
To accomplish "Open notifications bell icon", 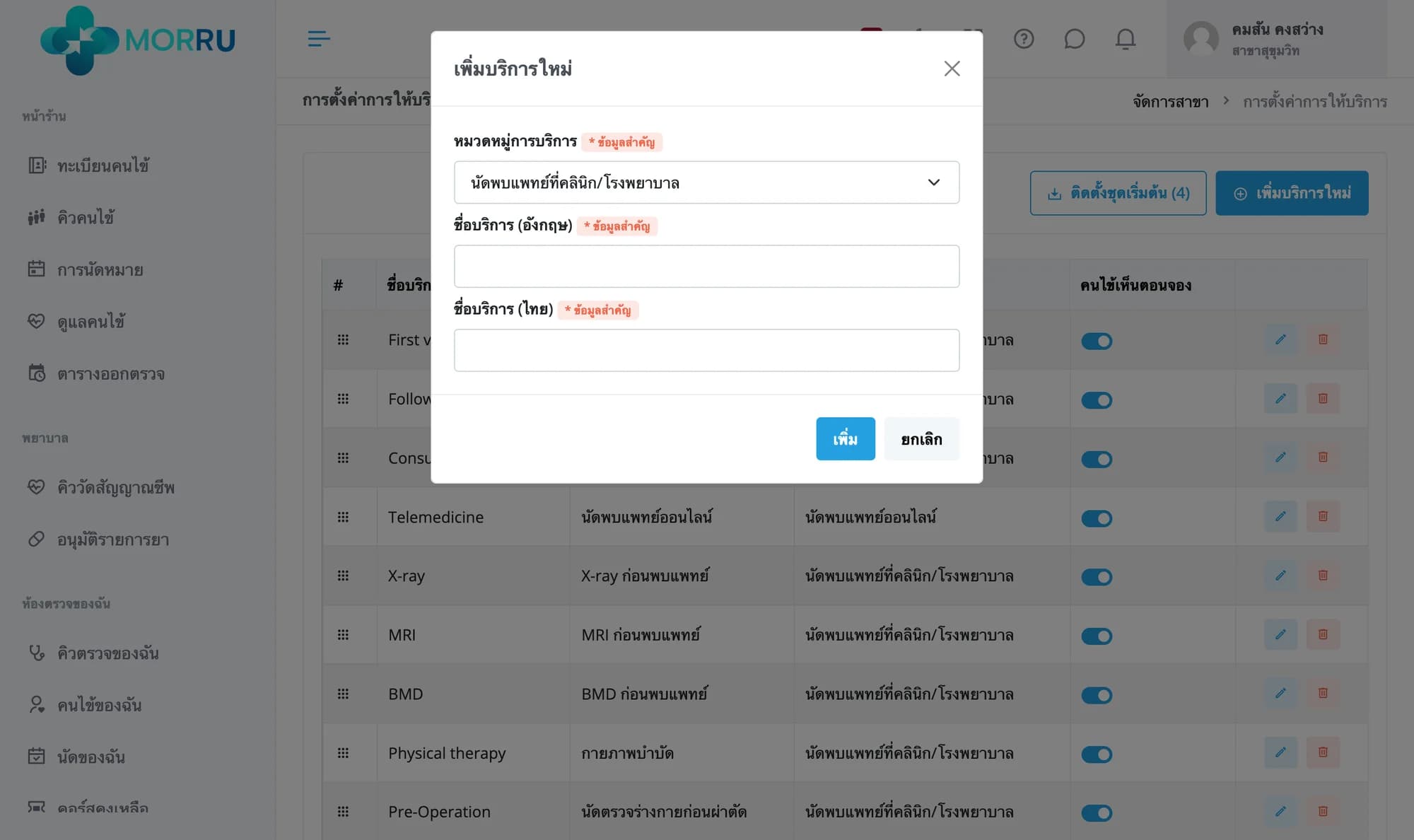I will tap(1126, 39).
